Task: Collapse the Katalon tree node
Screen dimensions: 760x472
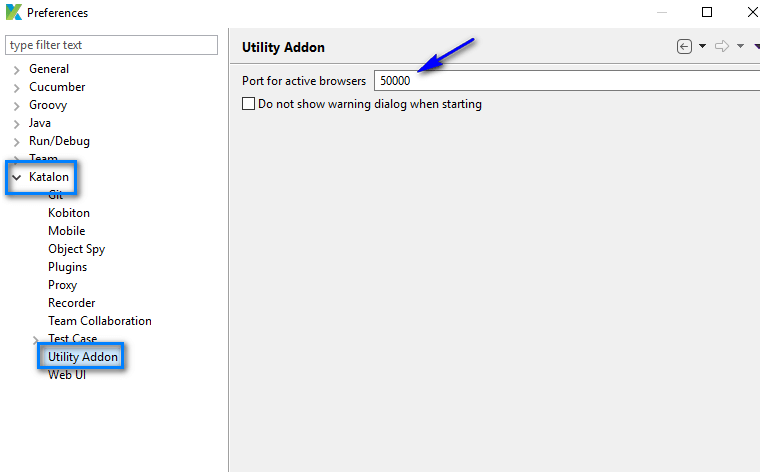Action: coord(16,177)
